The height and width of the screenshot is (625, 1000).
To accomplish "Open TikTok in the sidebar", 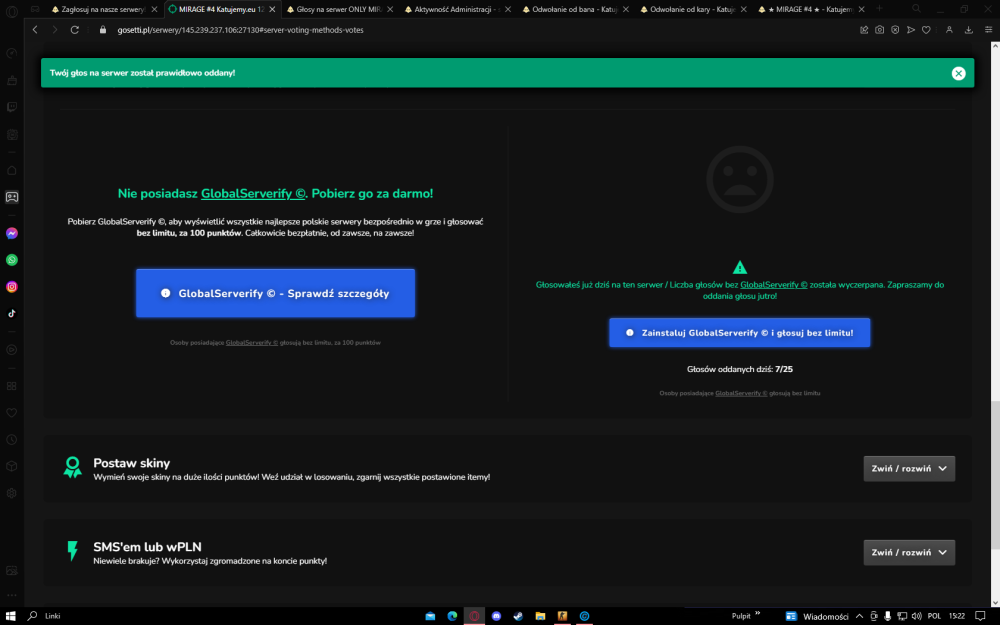I will point(11,313).
